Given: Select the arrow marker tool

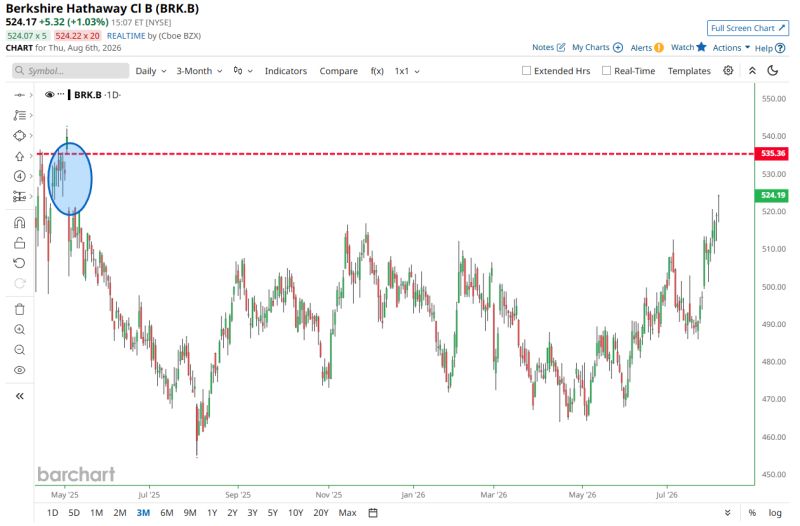Looking at the screenshot, I should click(19, 156).
